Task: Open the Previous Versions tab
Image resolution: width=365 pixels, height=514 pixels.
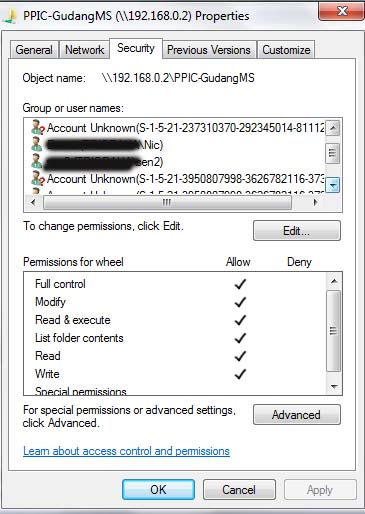Action: point(209,50)
